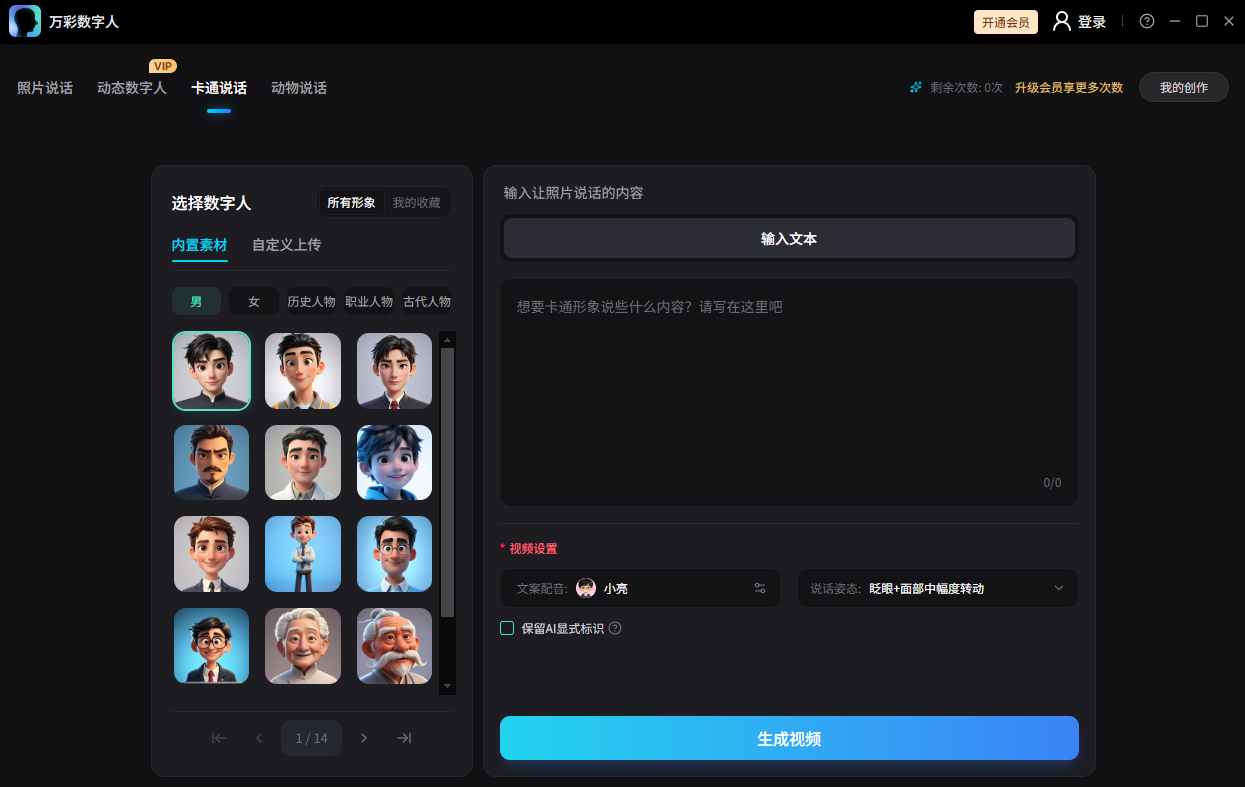Click the help icon beside 保留AI显式标识
Screen dimensions: 1245x787
click(617, 628)
